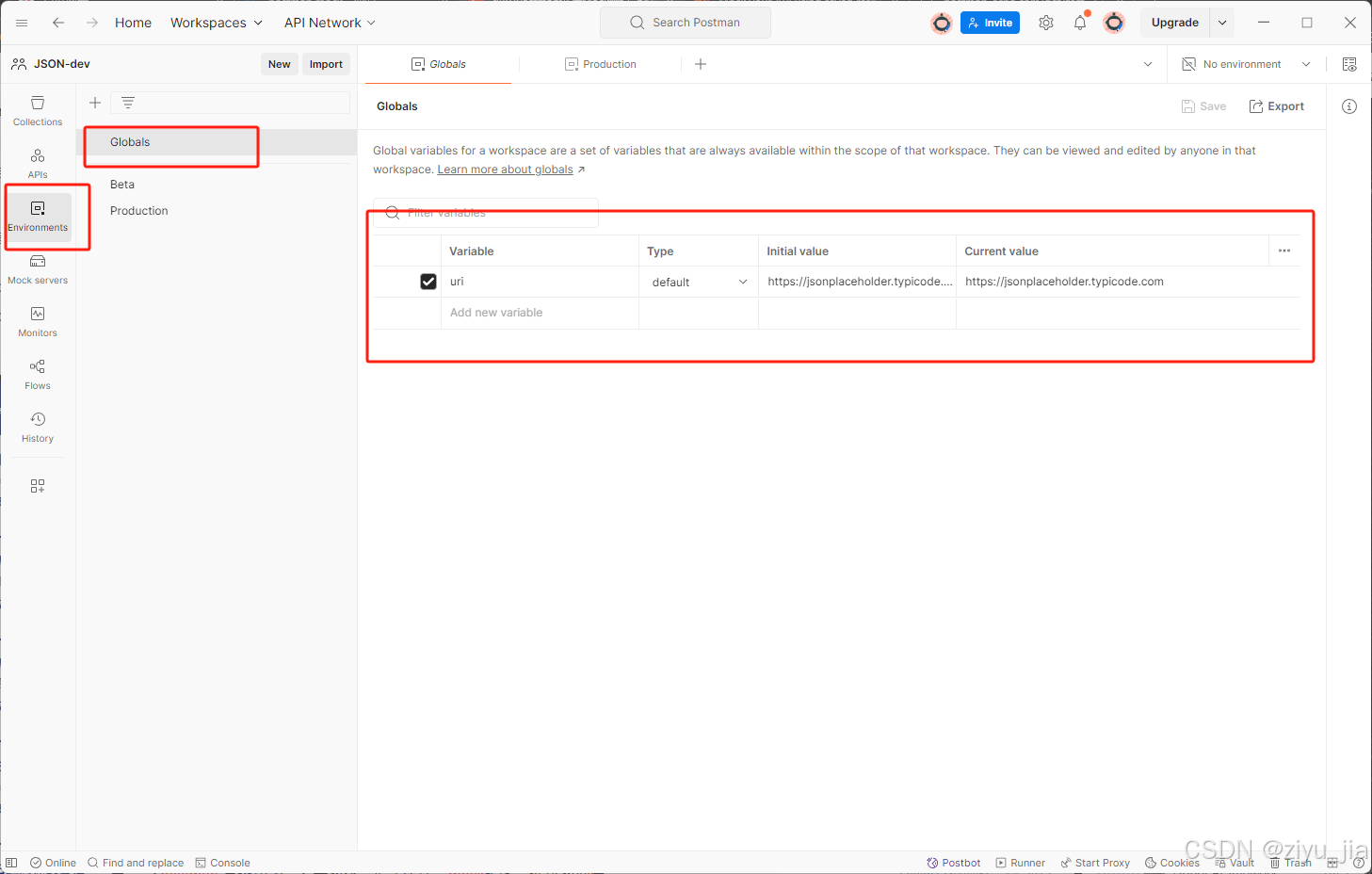1372x874 pixels.
Task: Open Mock servers in the sidebar
Action: click(38, 269)
